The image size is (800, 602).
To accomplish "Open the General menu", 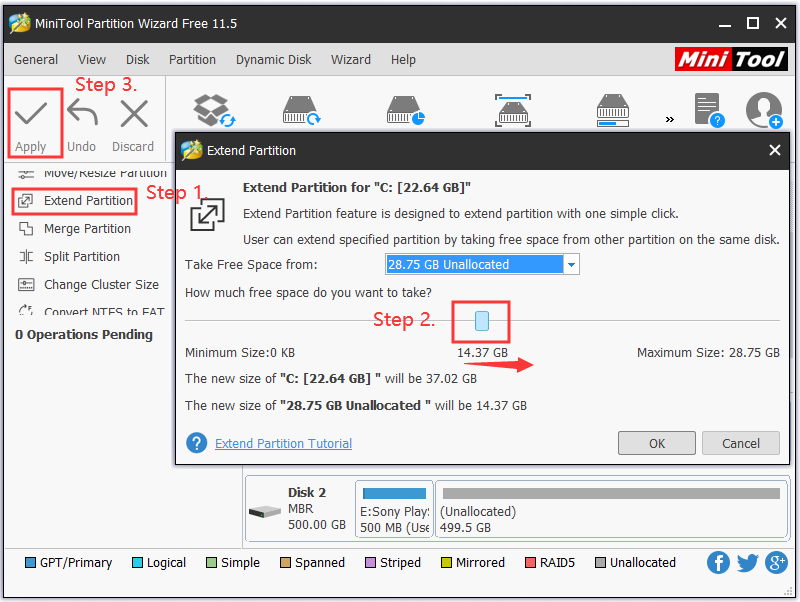I will [x=36, y=60].
